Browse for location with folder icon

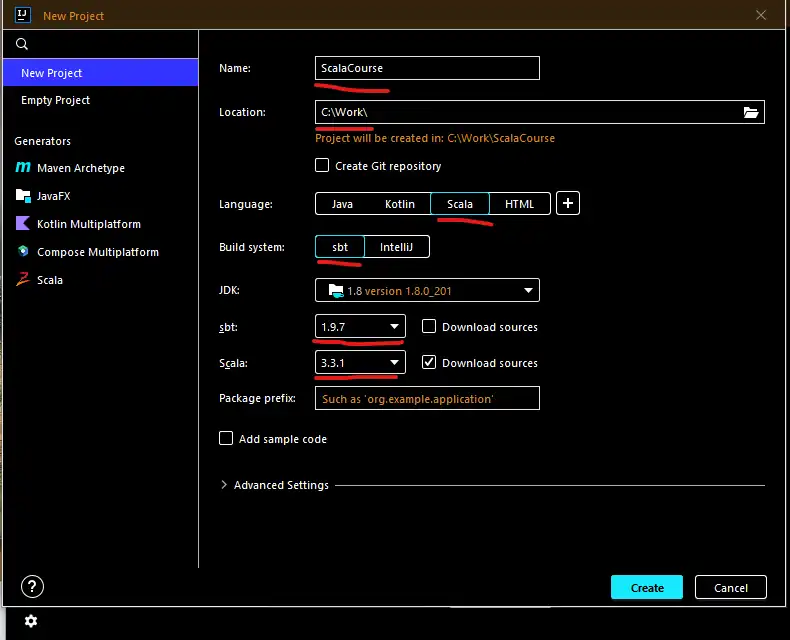[751, 112]
